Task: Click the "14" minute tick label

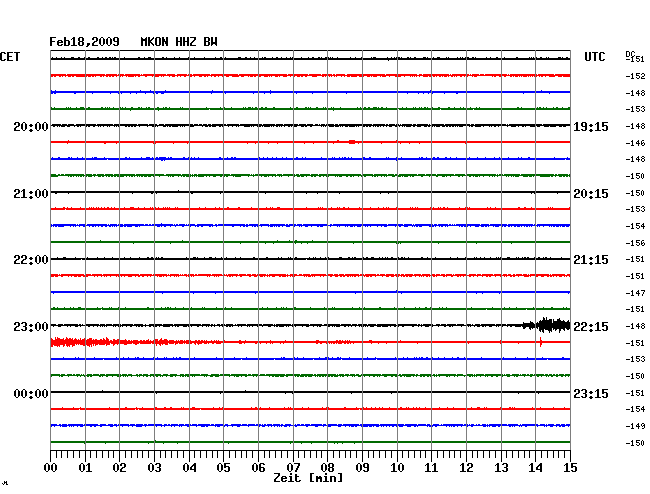Action: click(535, 468)
